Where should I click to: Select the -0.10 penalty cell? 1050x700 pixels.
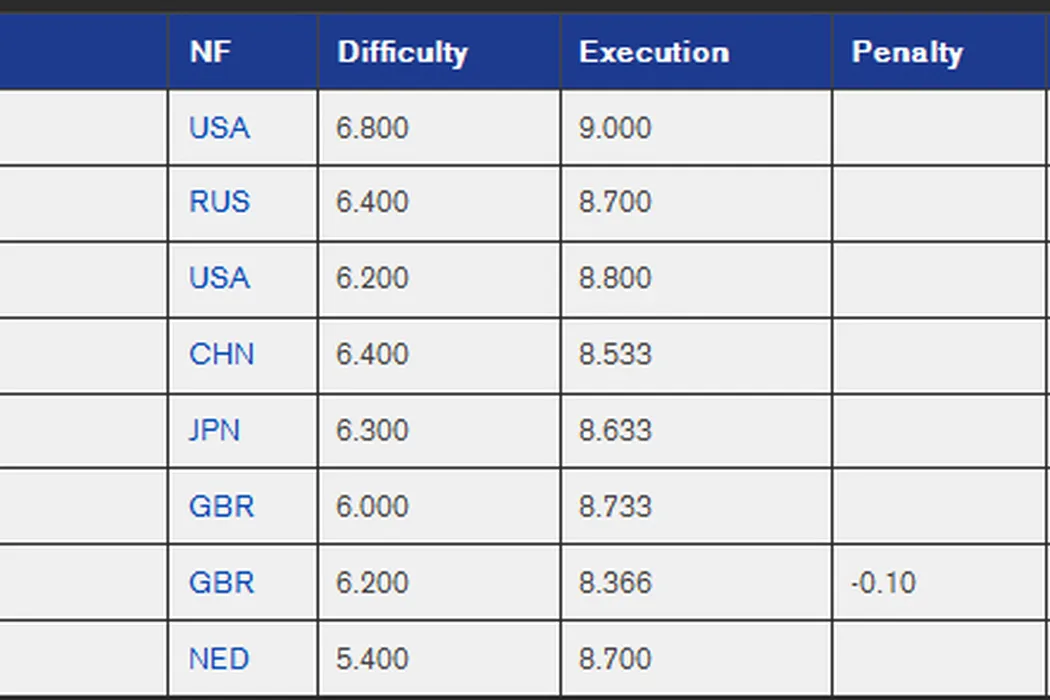tap(883, 582)
